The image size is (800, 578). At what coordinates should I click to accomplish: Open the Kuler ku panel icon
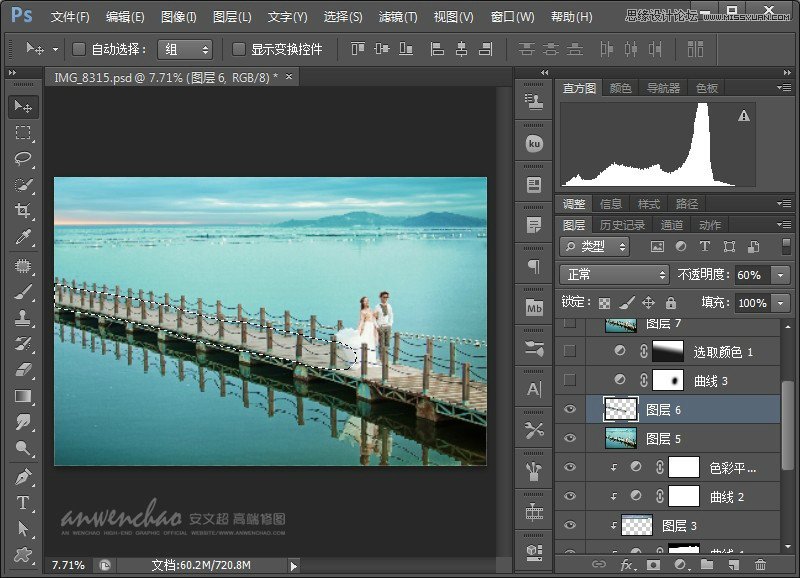click(534, 143)
